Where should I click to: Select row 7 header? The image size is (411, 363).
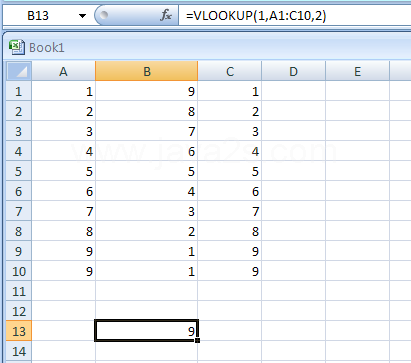click(19, 211)
